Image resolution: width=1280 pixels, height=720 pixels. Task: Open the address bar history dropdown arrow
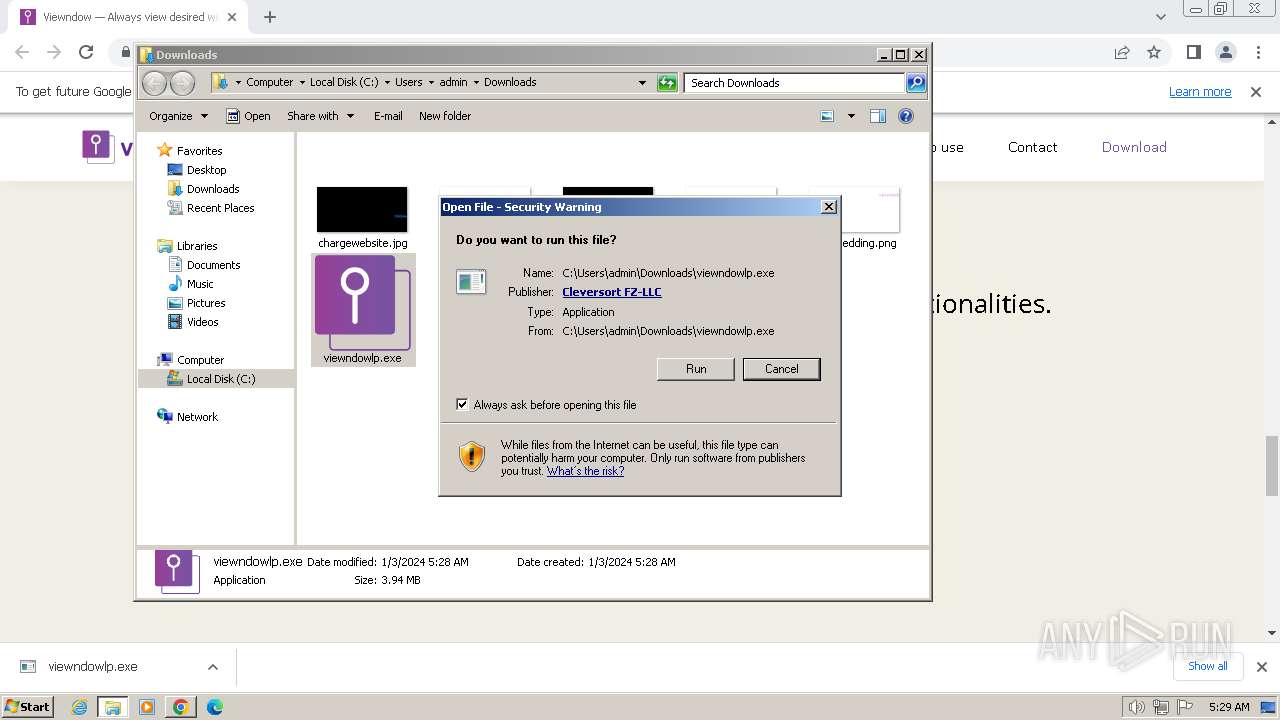coord(642,83)
